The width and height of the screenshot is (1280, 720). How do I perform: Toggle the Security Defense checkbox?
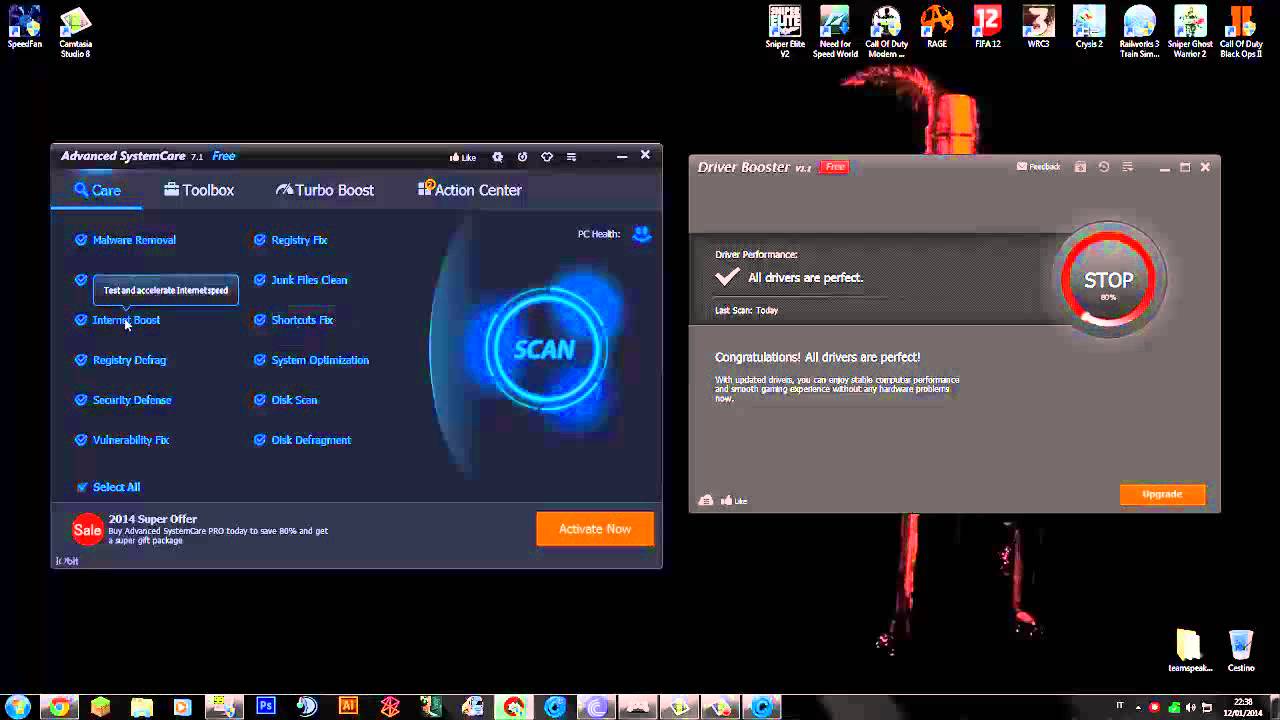point(81,400)
